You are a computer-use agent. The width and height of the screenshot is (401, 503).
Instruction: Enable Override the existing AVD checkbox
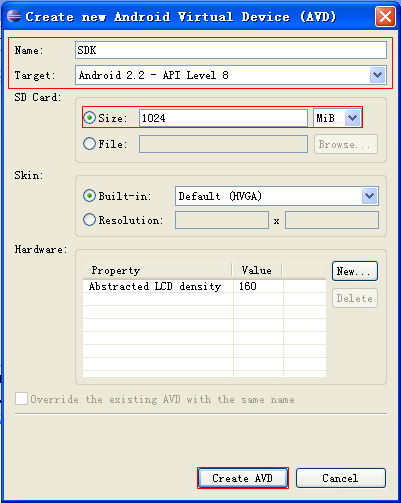(21, 399)
